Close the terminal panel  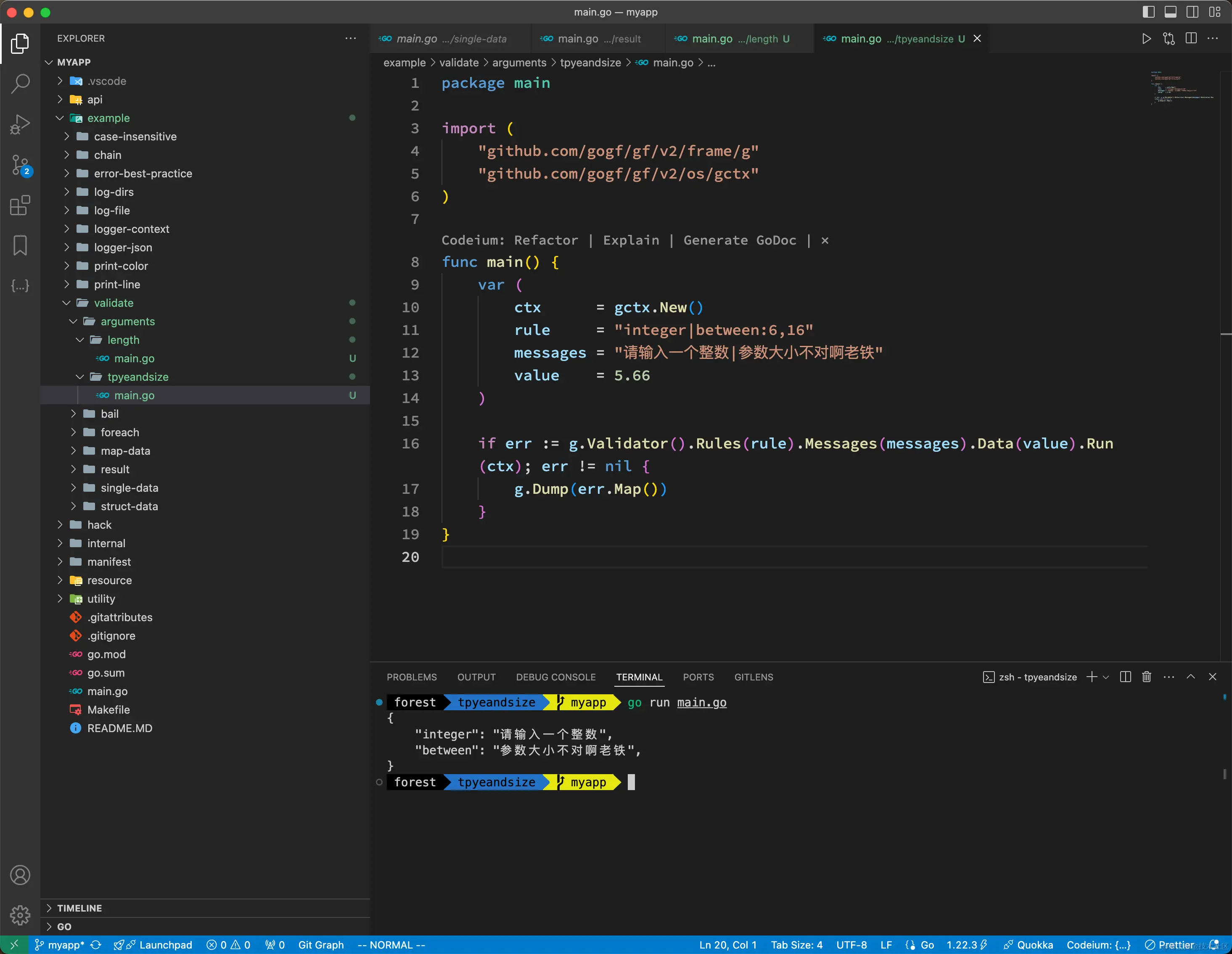click(1212, 677)
